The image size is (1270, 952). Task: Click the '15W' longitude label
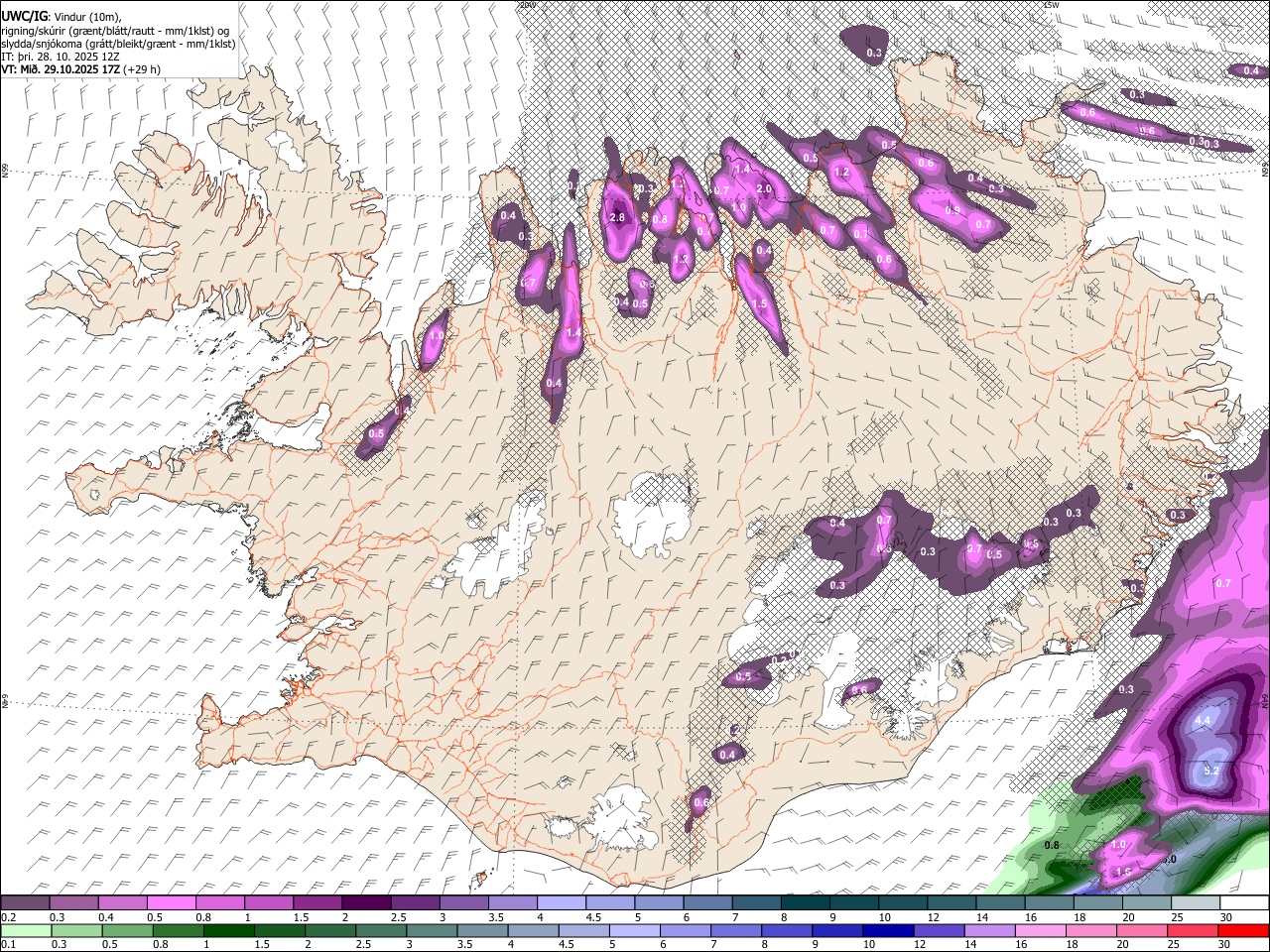(1051, 5)
